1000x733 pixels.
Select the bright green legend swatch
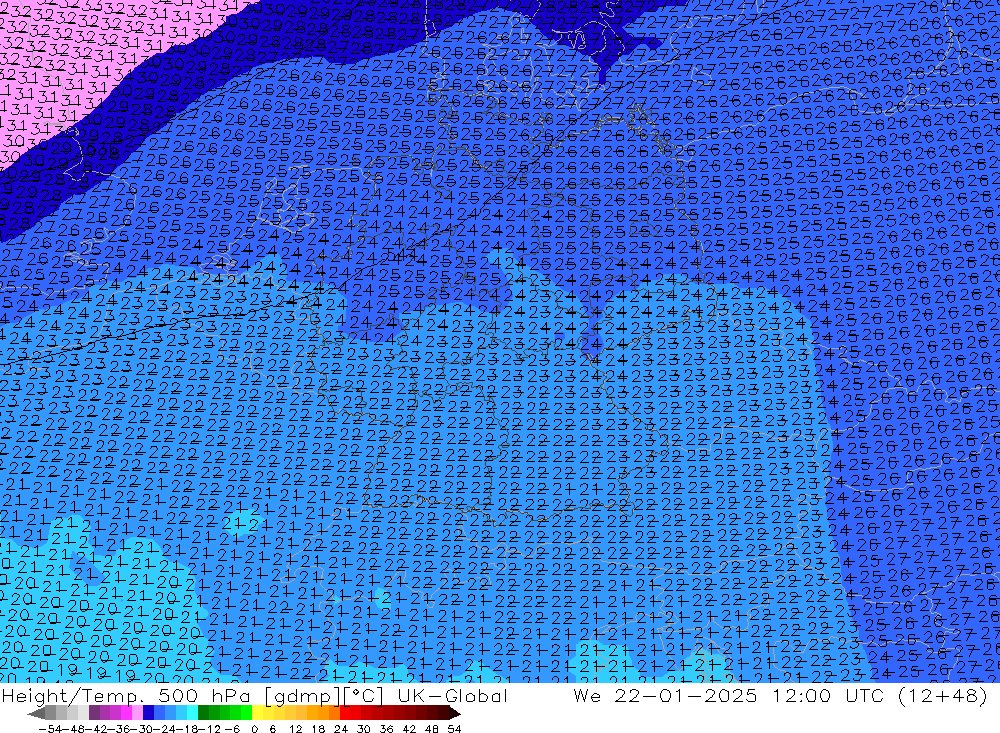point(247,713)
